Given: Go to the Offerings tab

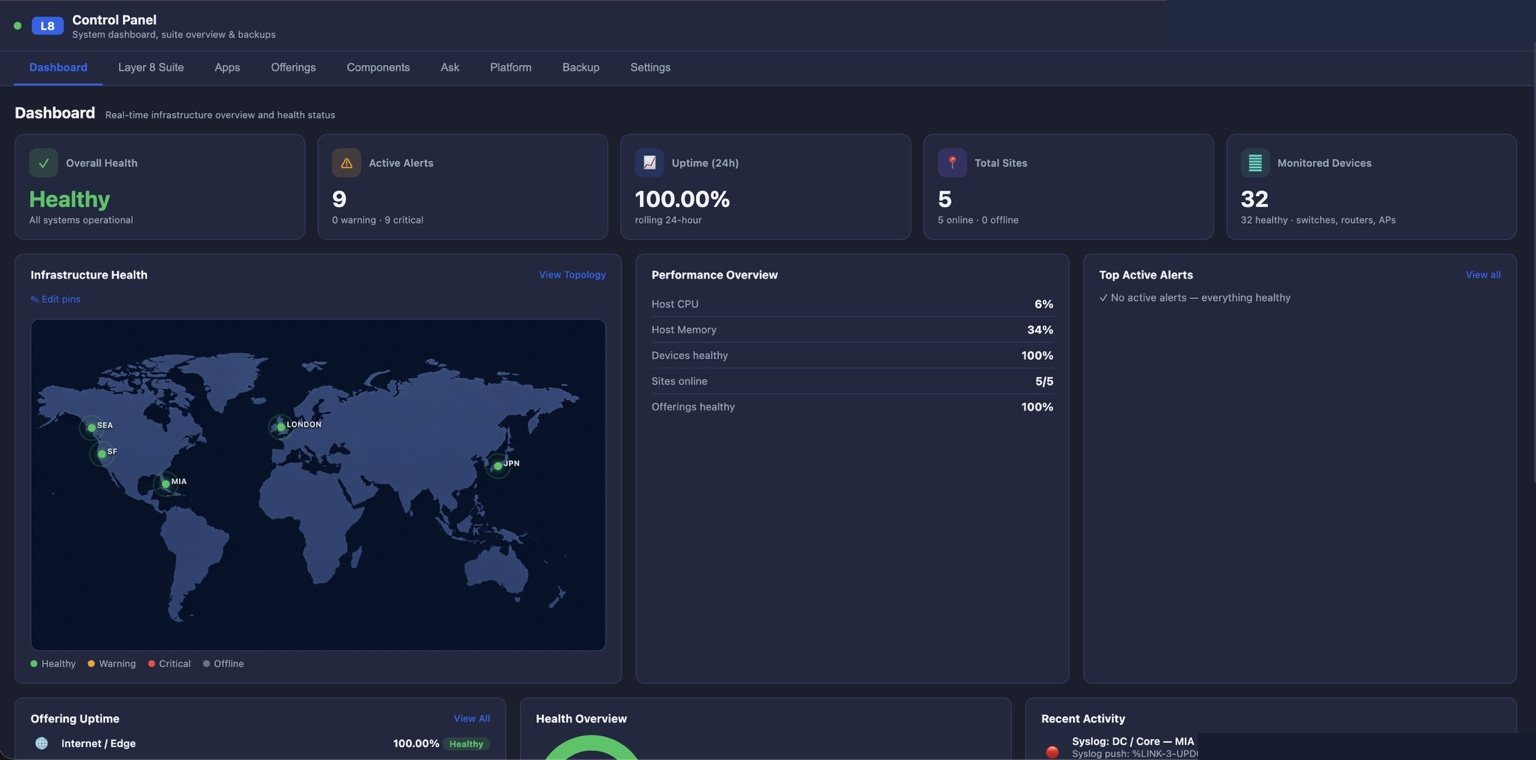Looking at the screenshot, I should coord(293,67).
